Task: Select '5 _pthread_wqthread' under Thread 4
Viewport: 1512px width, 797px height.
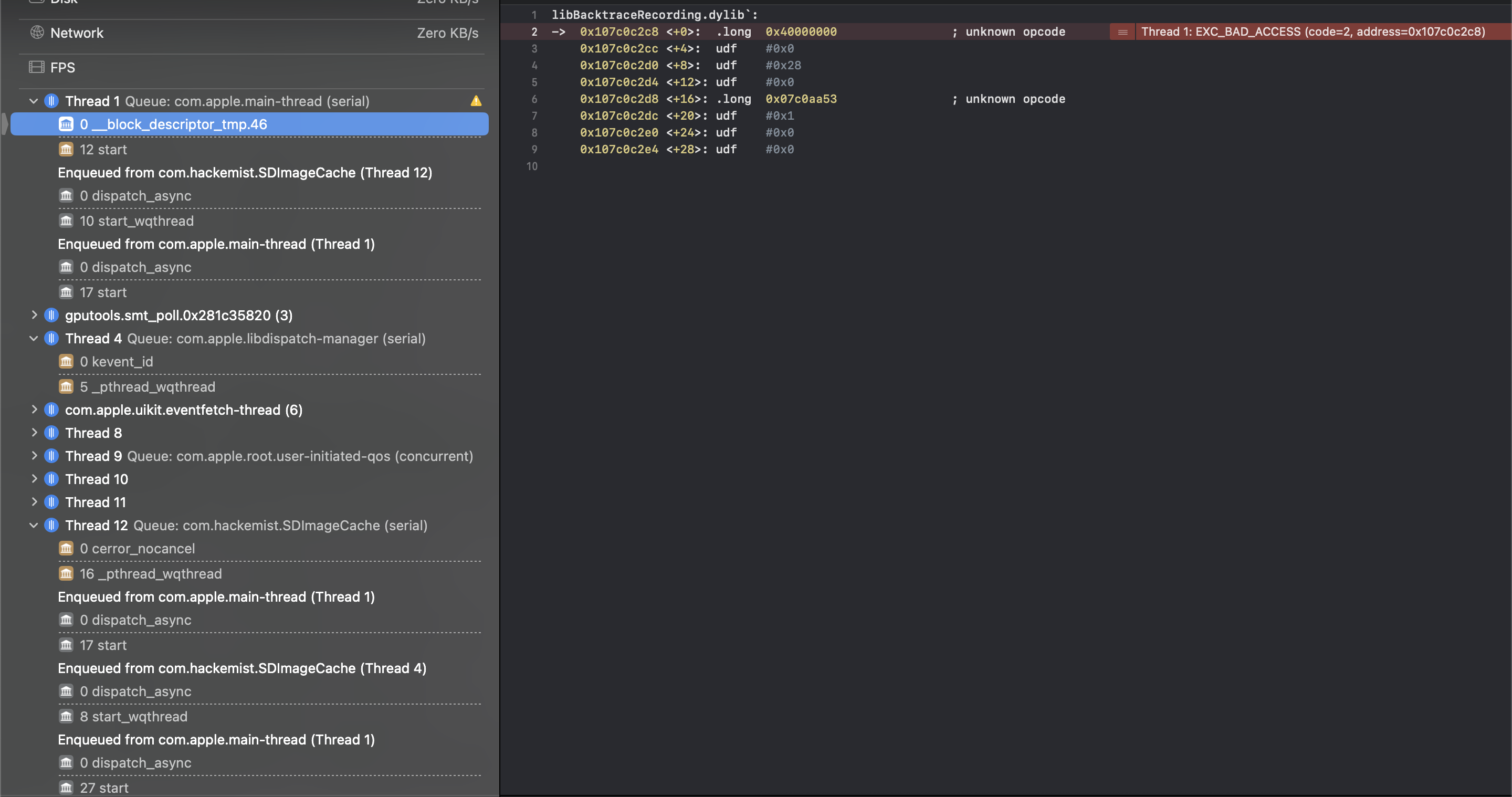Action: coord(148,386)
